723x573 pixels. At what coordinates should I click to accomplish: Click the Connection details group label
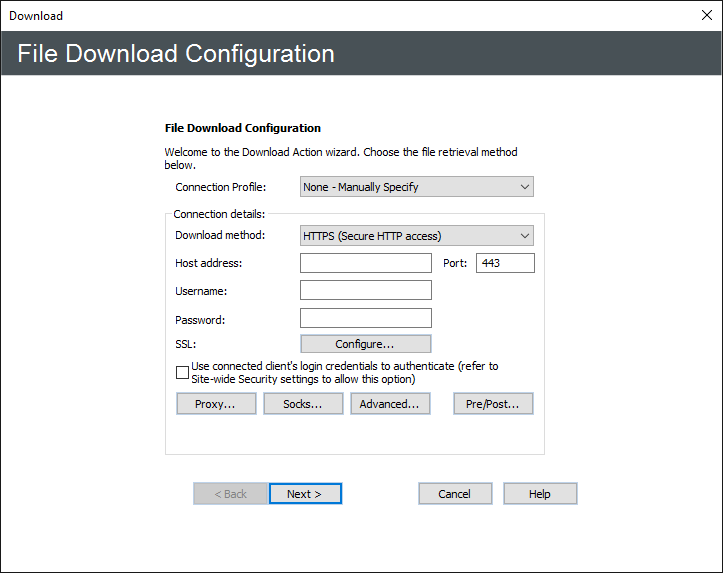coord(219,214)
